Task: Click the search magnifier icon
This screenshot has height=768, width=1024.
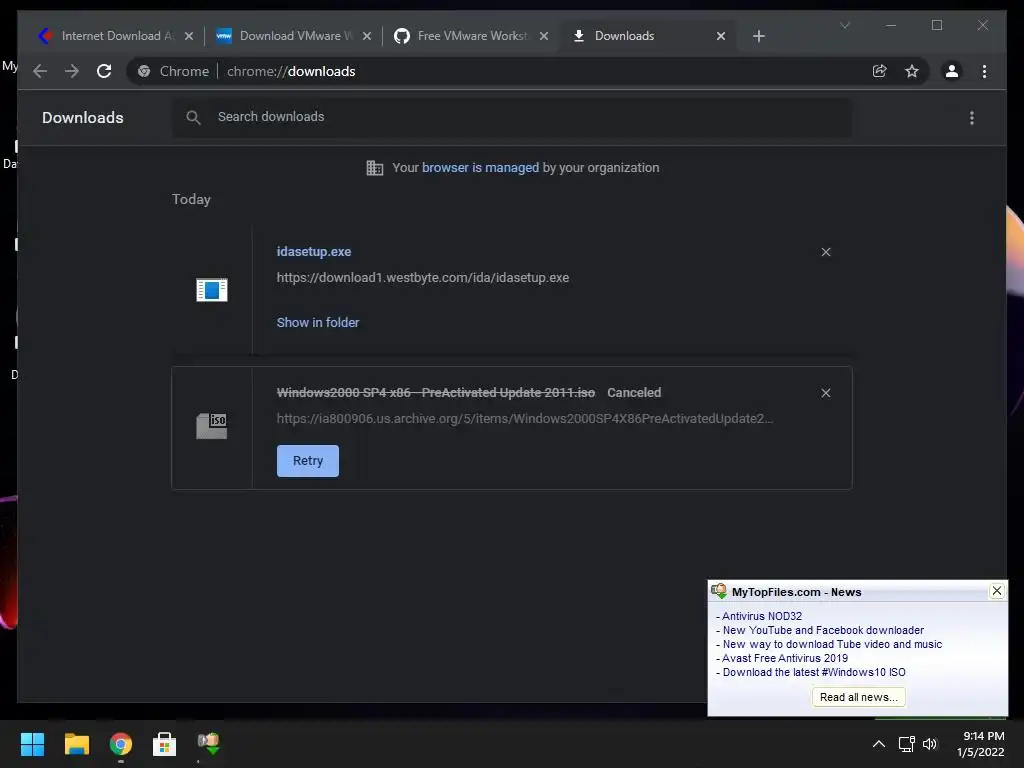Action: pos(193,118)
